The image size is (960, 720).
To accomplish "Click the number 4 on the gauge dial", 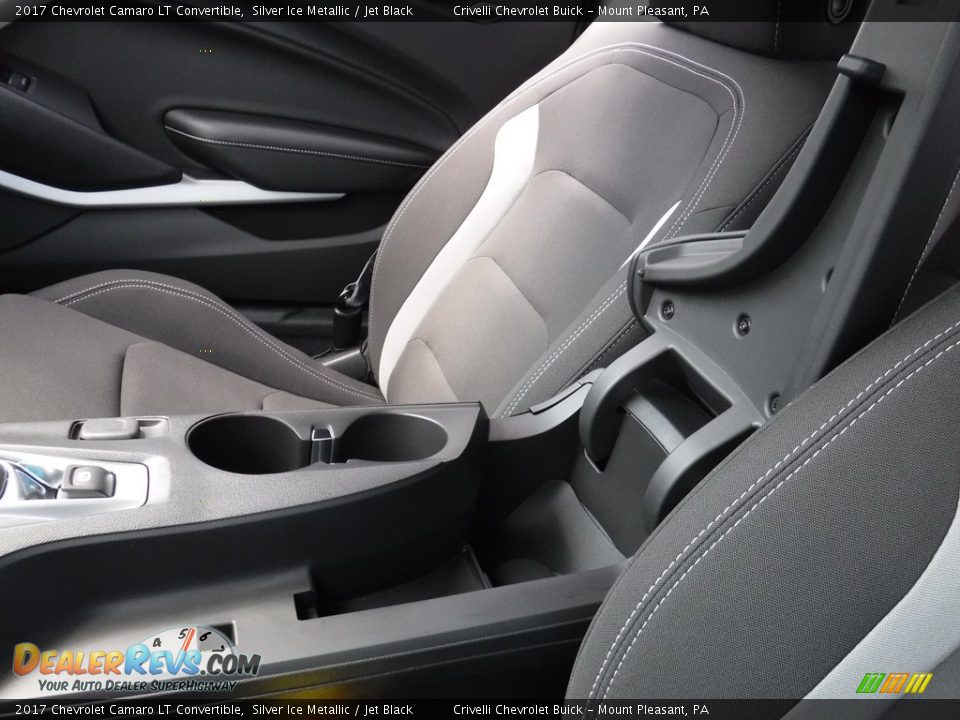I will tap(155, 642).
